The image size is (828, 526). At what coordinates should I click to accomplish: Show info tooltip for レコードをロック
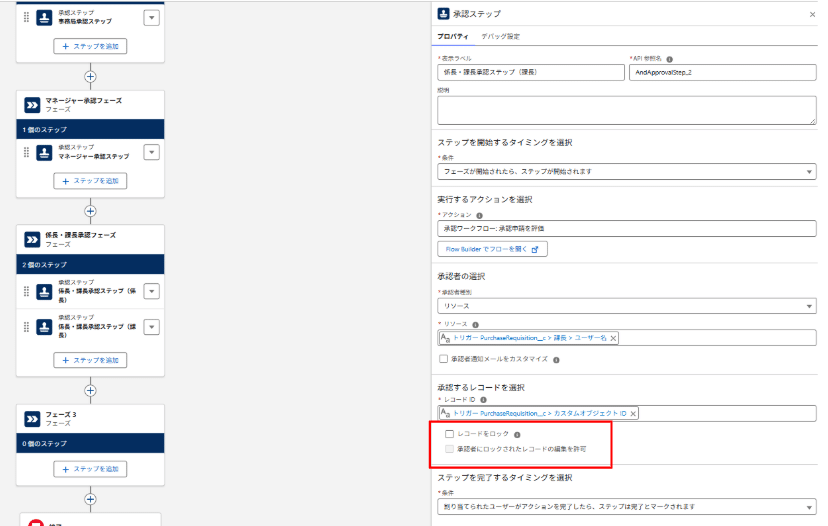pyautogui.click(x=517, y=435)
